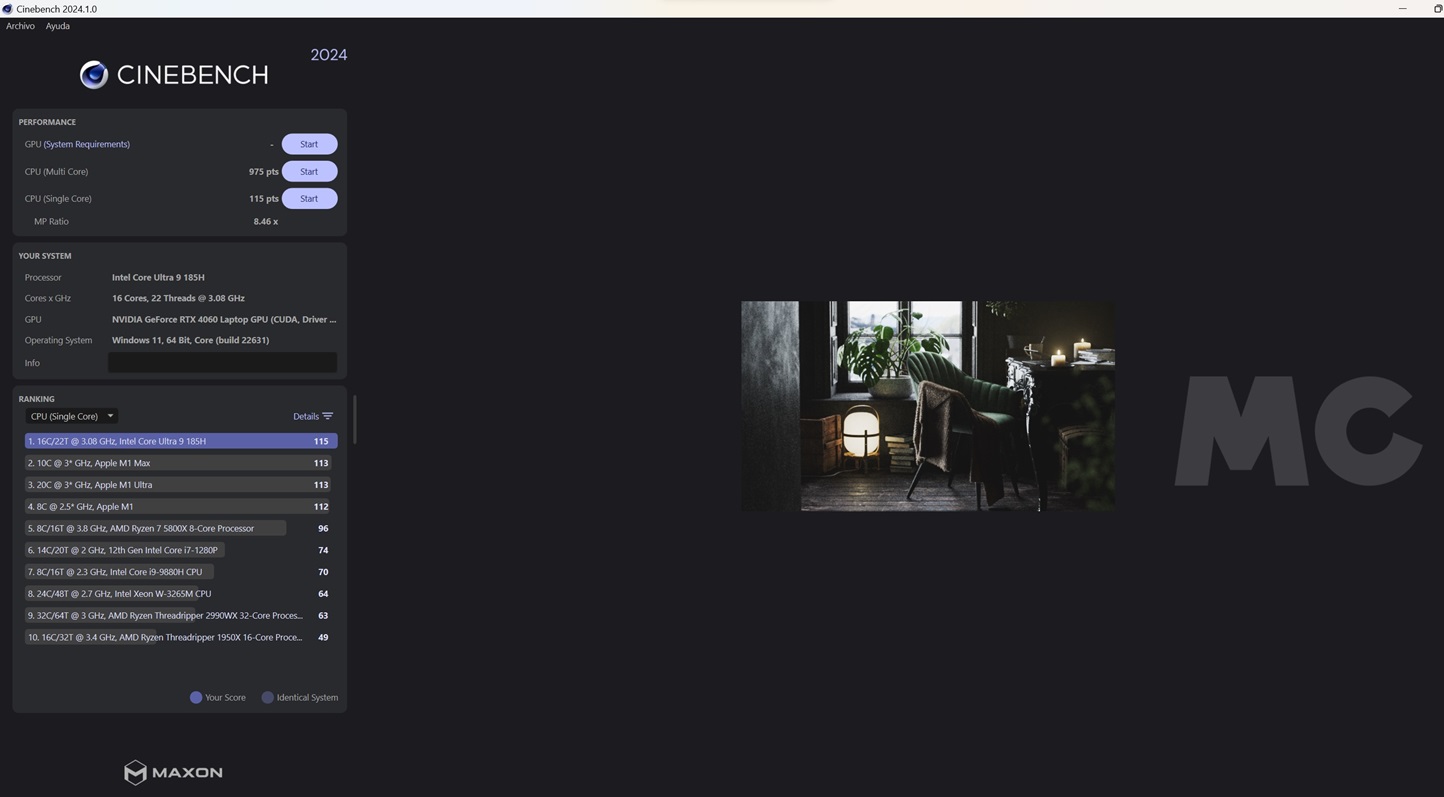The image size is (1444, 797).
Task: Click the Details filter lines icon
Action: (327, 416)
